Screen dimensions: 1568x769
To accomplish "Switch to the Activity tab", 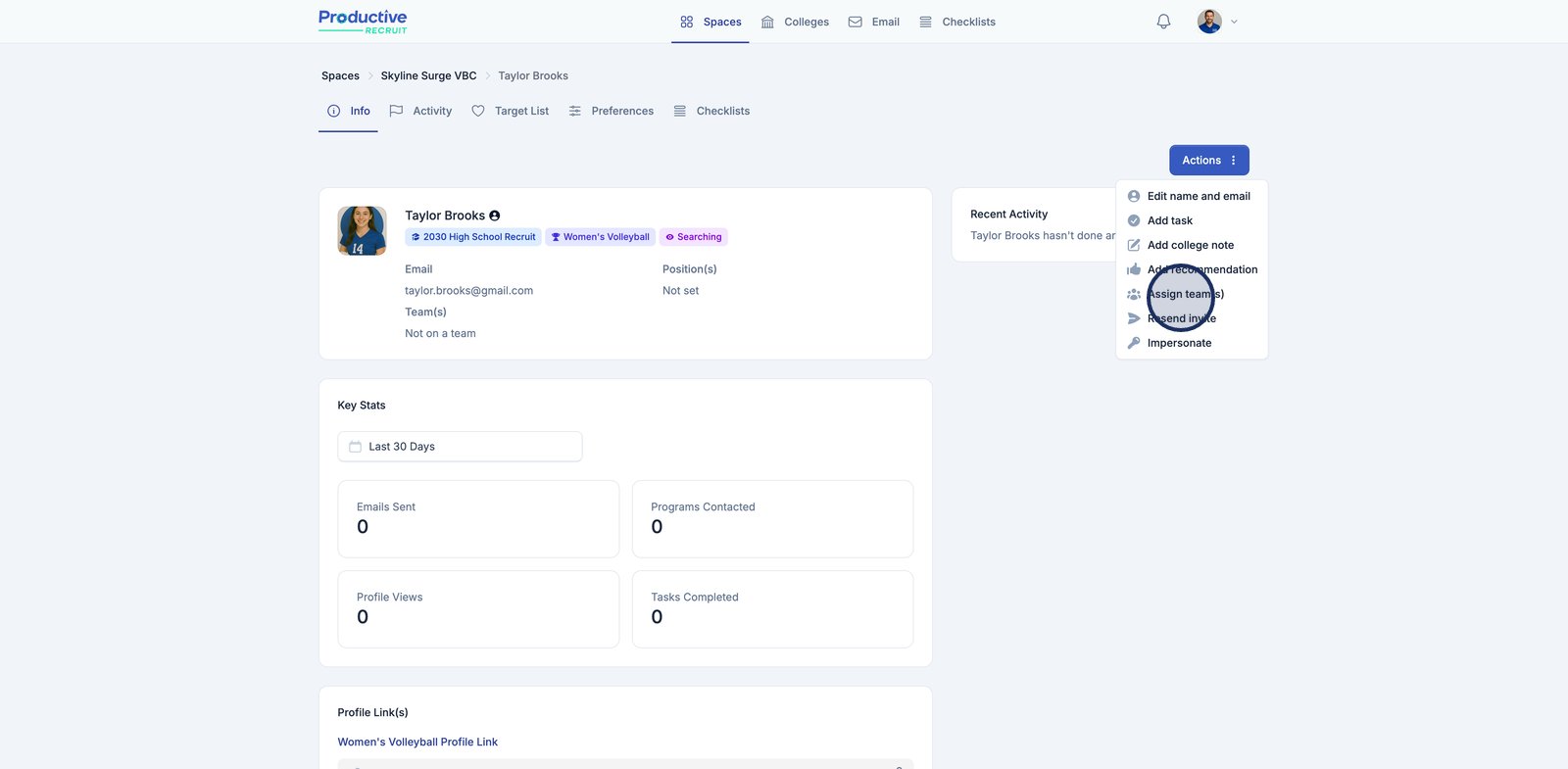I will pos(421,112).
